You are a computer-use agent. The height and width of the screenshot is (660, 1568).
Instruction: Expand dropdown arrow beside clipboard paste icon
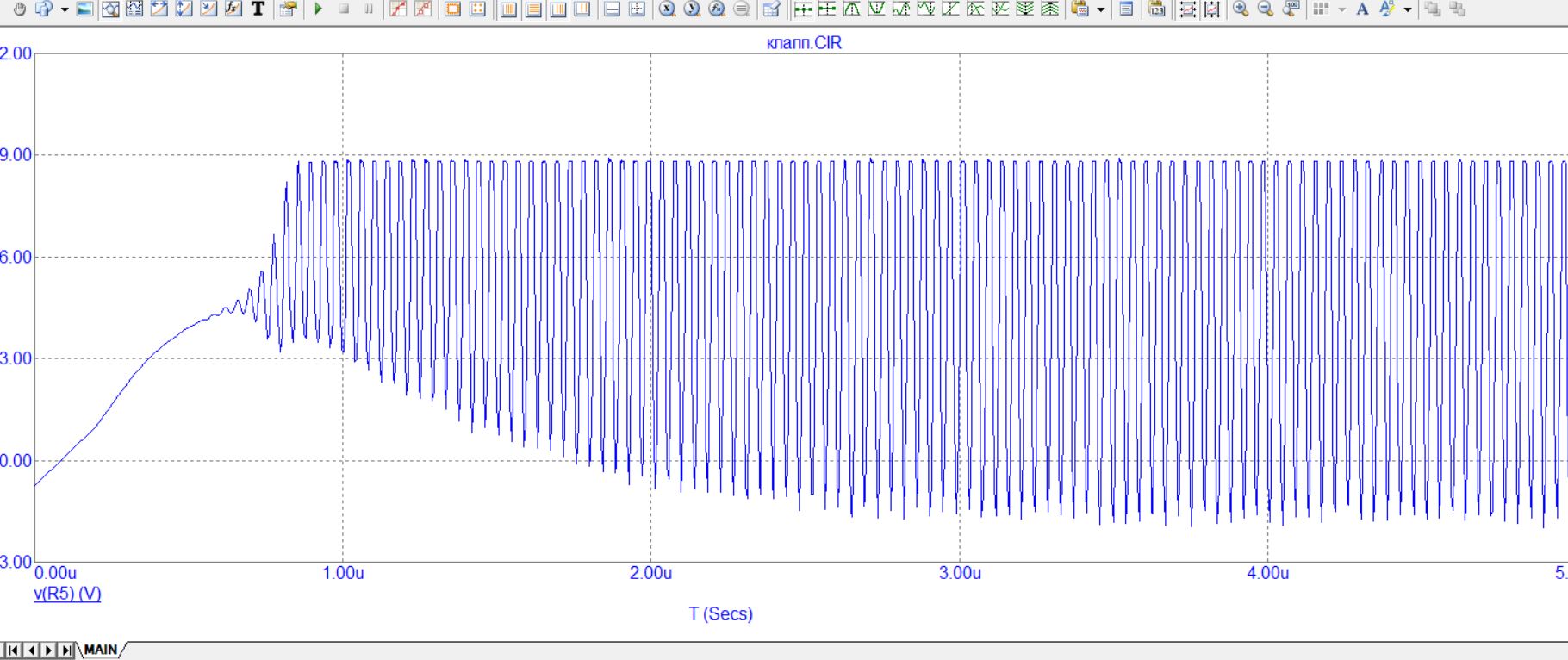coord(1100,9)
